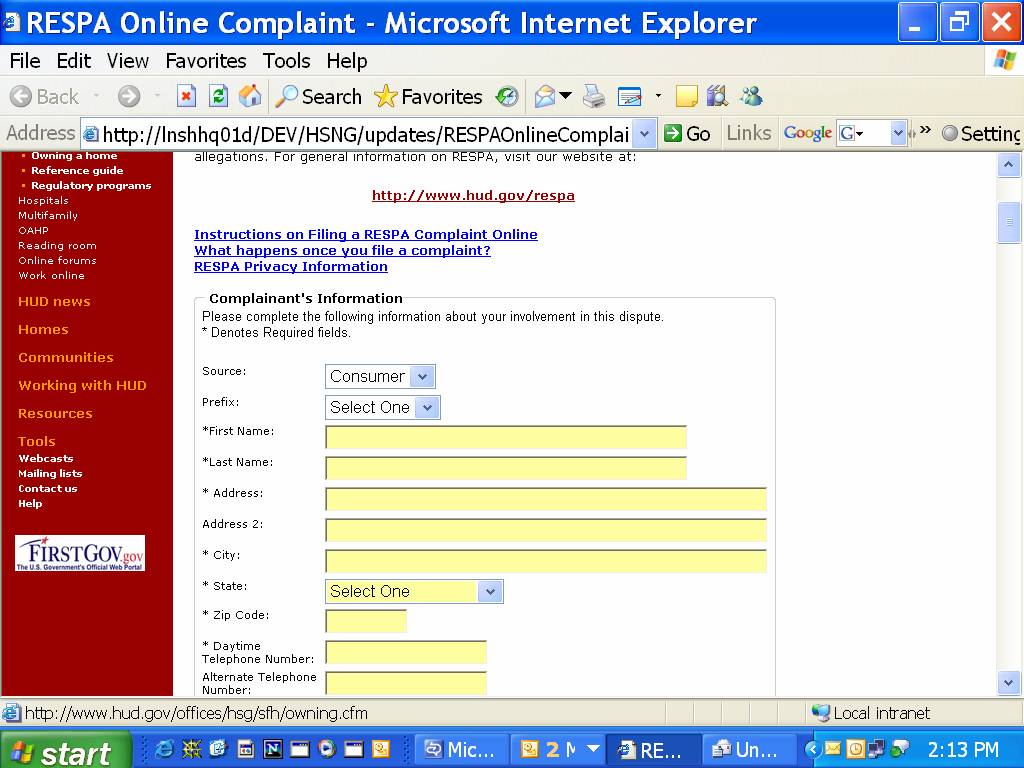Open the Help menu in menu bar
This screenshot has width=1024, height=768.
click(347, 61)
